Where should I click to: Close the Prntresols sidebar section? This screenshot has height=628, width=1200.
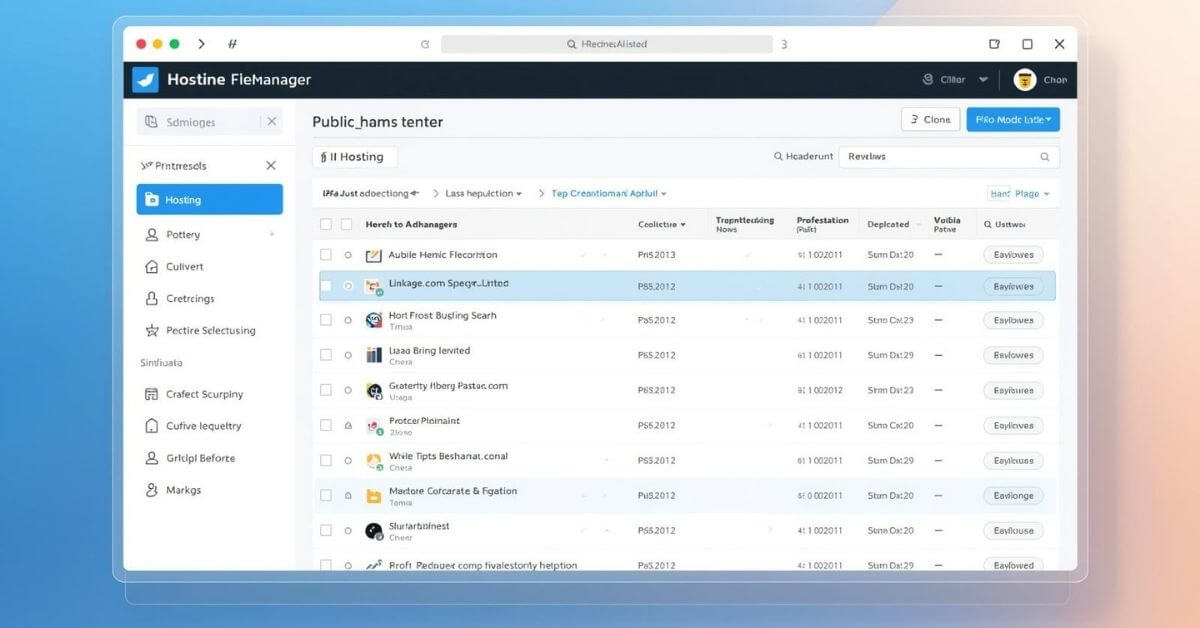[x=271, y=166]
